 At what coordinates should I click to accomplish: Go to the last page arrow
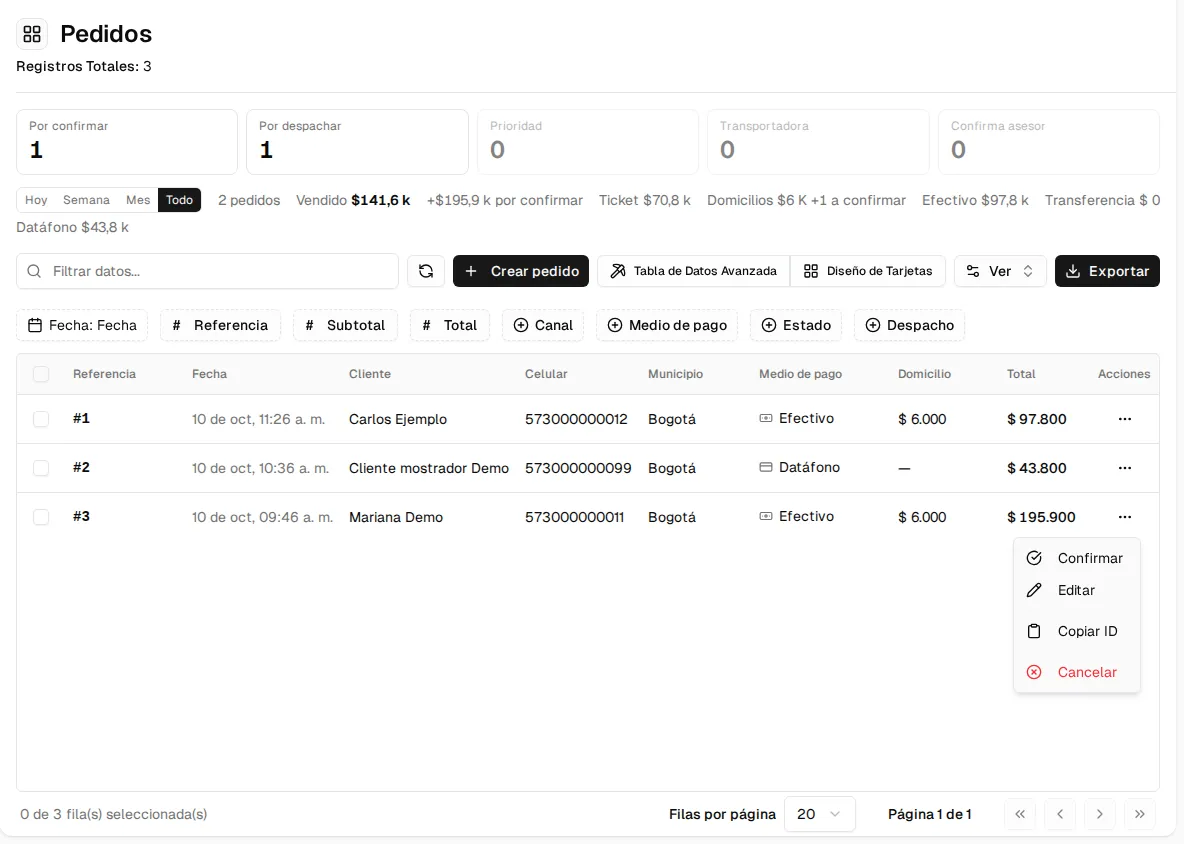[x=1139, y=814]
